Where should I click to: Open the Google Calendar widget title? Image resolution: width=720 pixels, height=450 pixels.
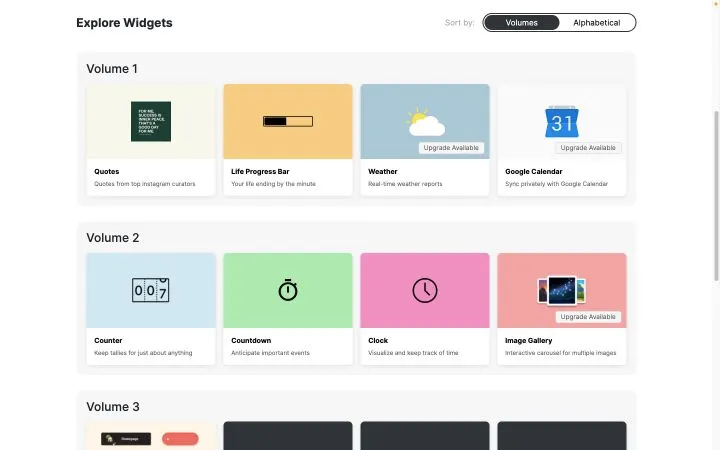click(534, 171)
